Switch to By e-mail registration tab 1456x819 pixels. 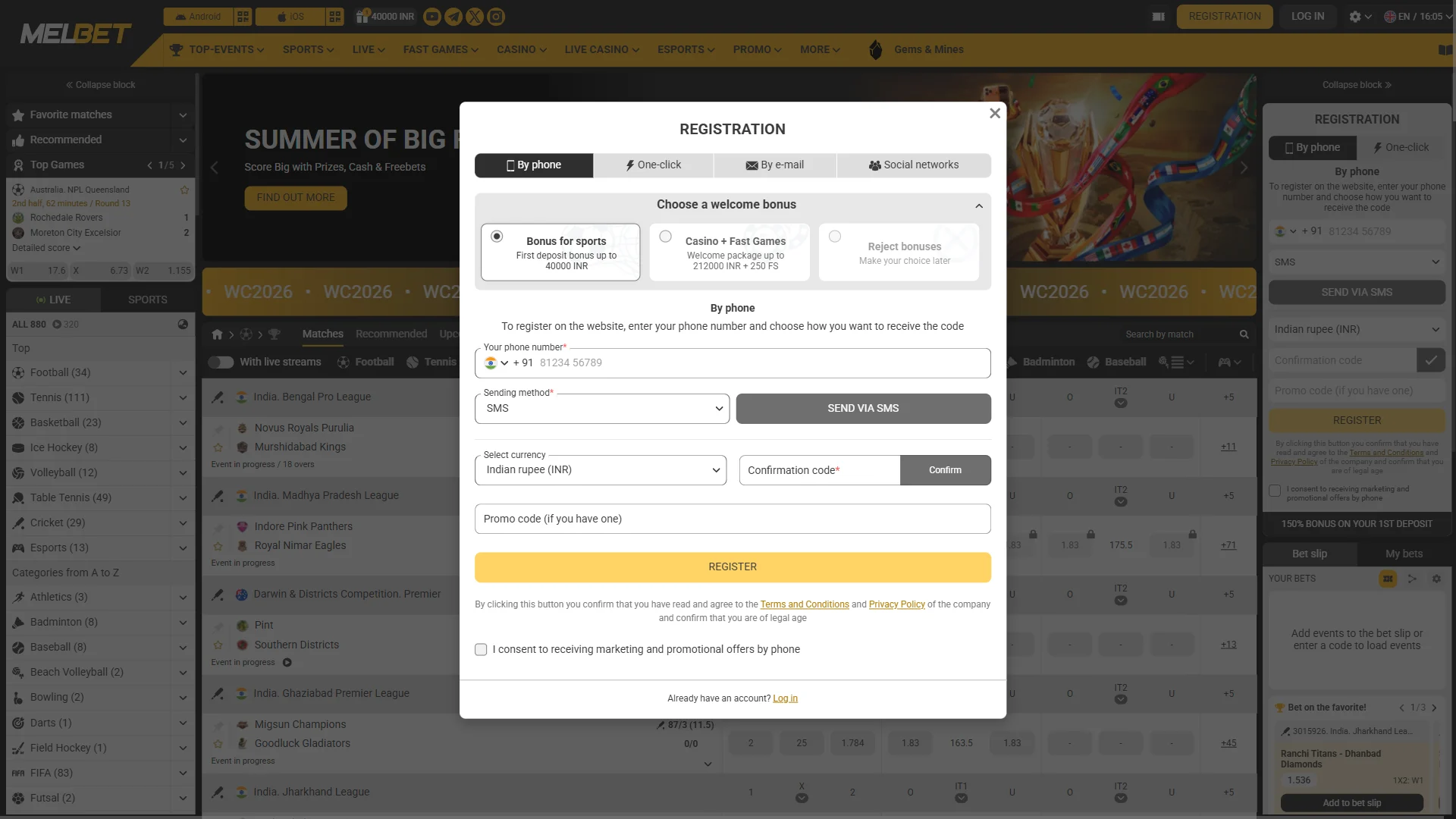(x=775, y=165)
